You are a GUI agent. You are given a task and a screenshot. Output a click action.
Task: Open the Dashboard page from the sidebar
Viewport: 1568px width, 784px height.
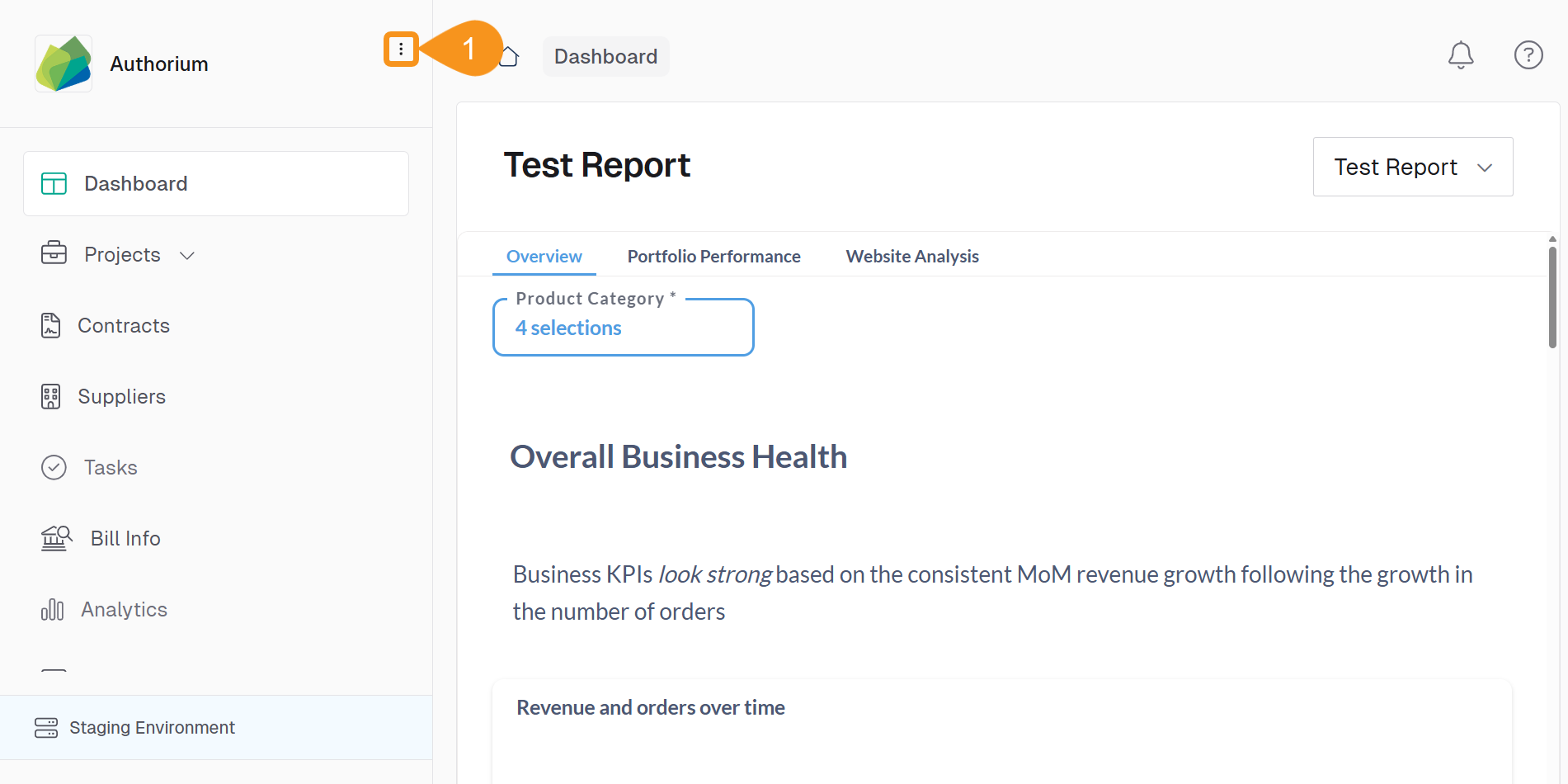pyautogui.click(x=135, y=183)
